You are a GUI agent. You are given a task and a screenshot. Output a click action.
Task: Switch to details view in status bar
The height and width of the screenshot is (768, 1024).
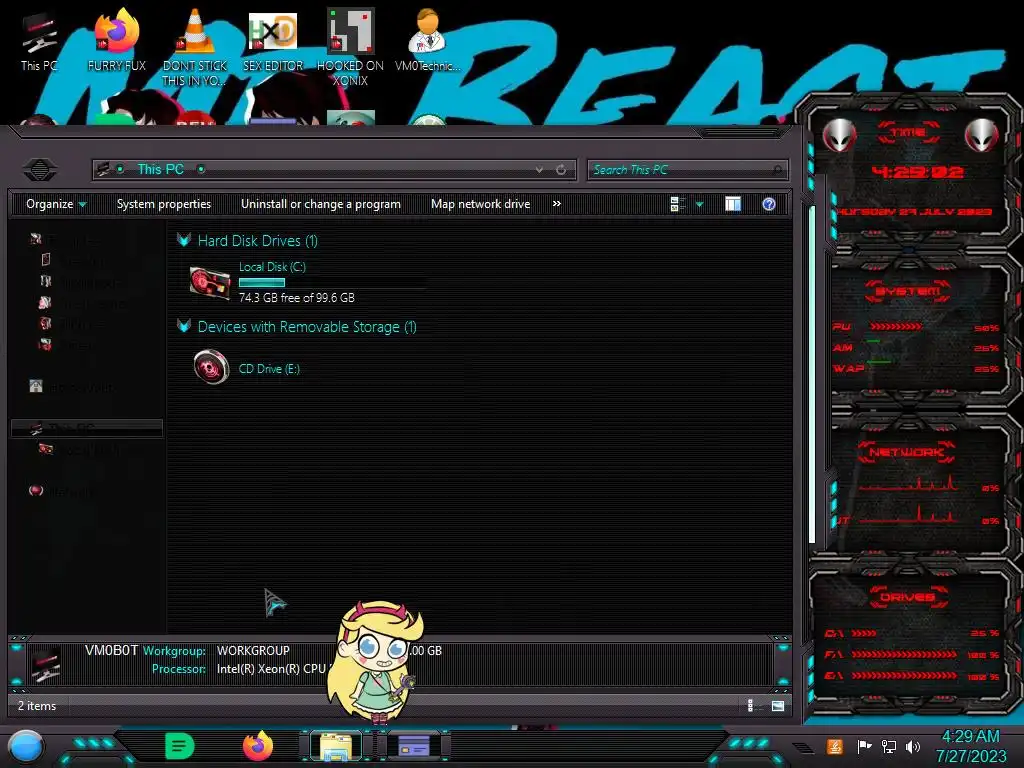coord(750,705)
